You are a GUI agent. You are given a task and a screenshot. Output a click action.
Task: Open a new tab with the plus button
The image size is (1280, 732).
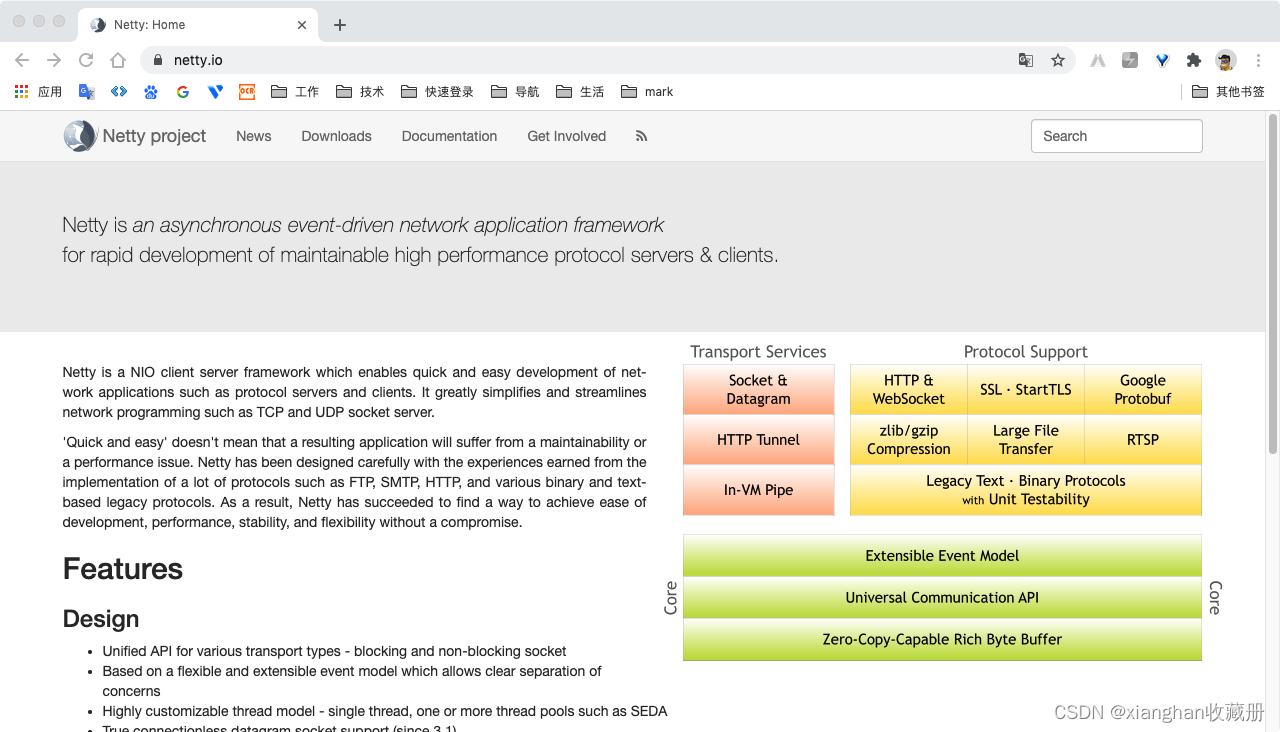[340, 25]
